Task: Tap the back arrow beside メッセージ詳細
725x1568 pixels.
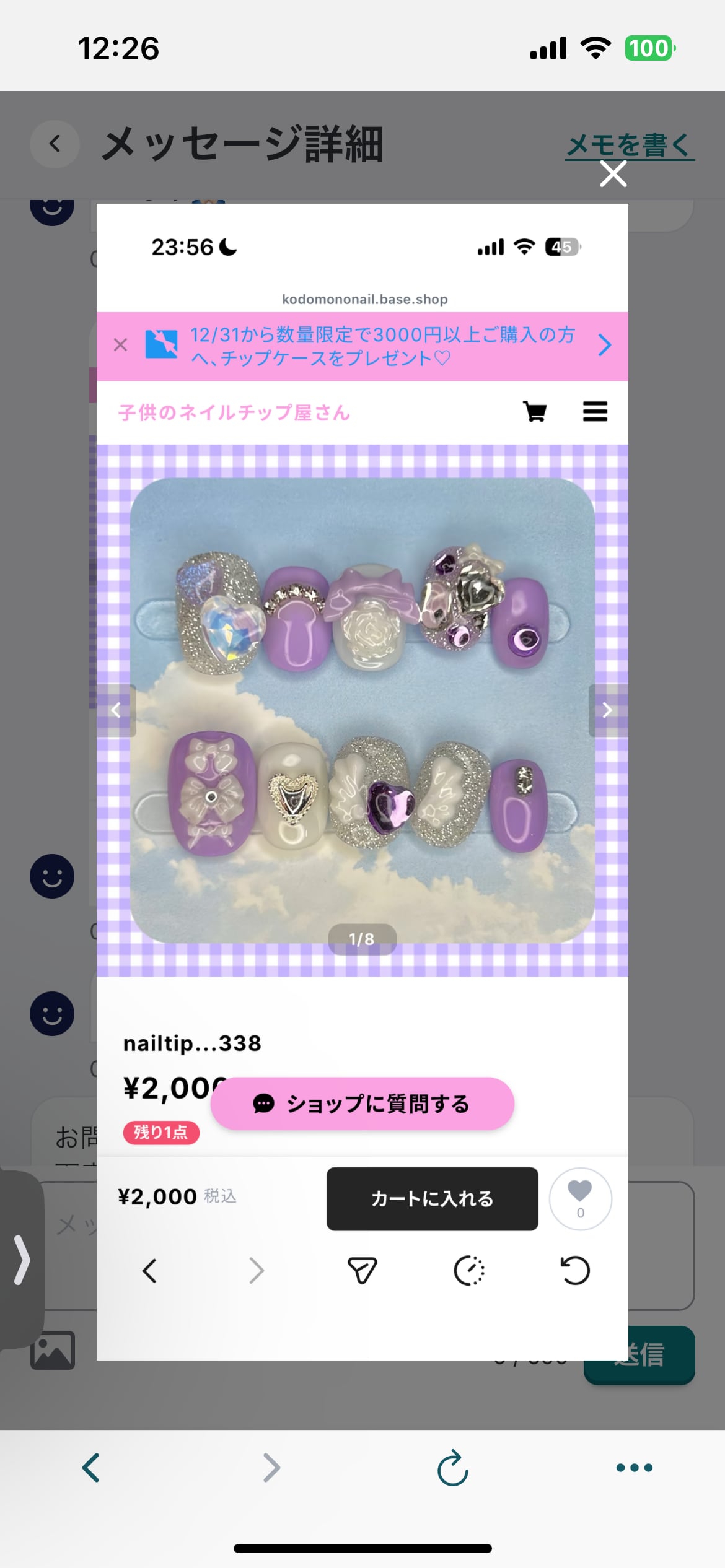Action: coord(55,144)
